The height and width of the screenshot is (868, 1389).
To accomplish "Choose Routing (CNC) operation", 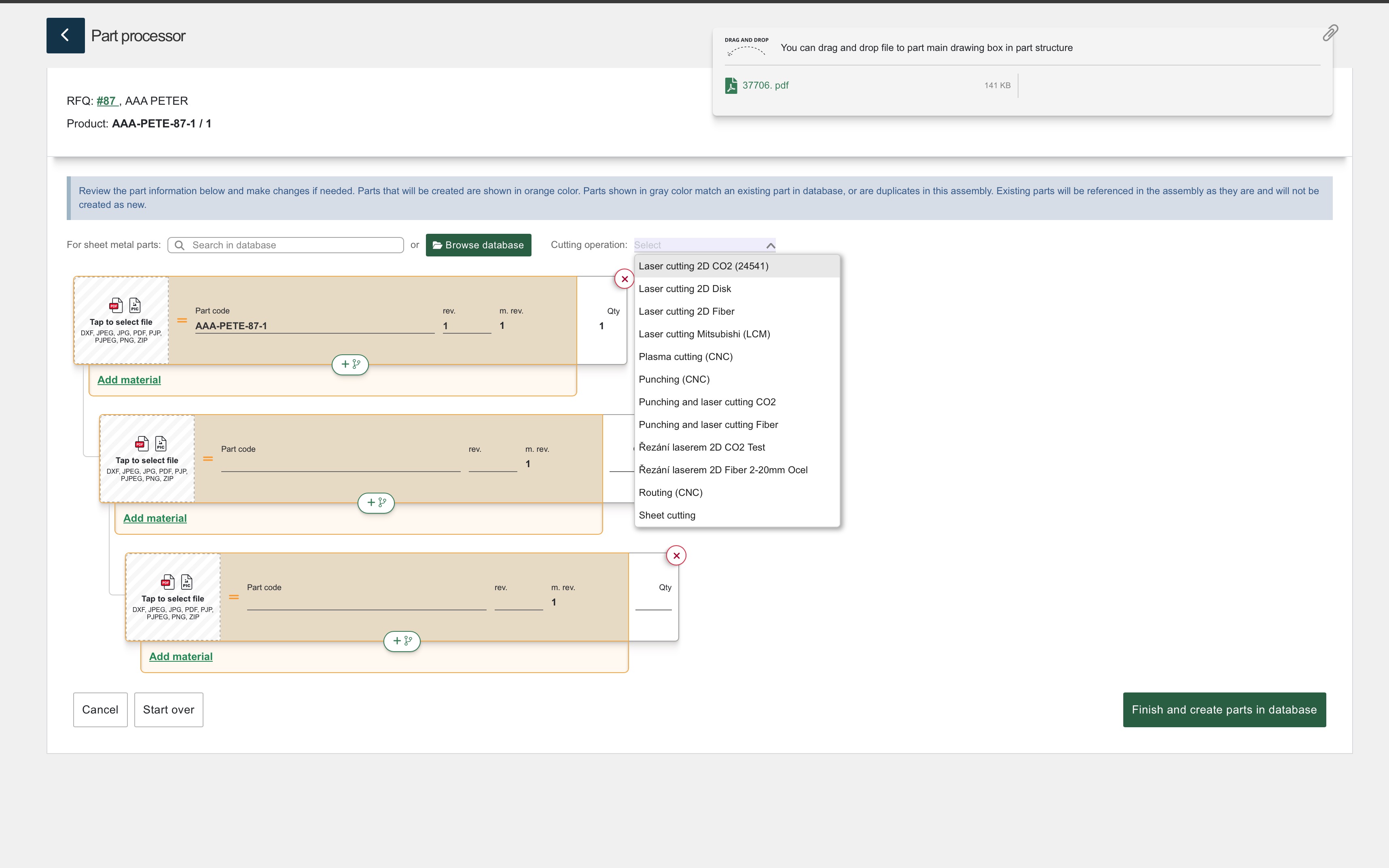I will 670,493.
